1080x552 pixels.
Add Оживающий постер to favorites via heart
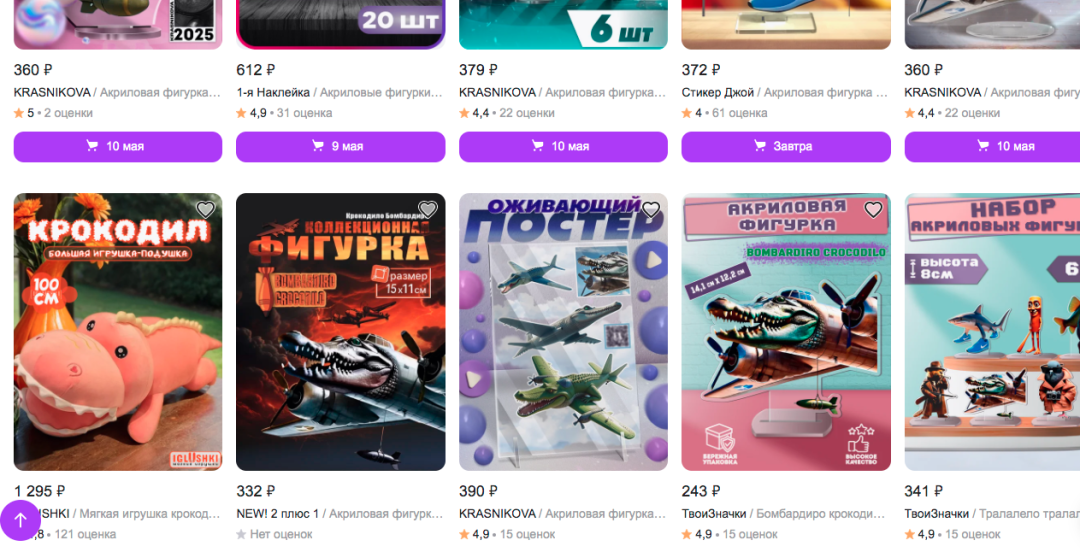pos(651,209)
